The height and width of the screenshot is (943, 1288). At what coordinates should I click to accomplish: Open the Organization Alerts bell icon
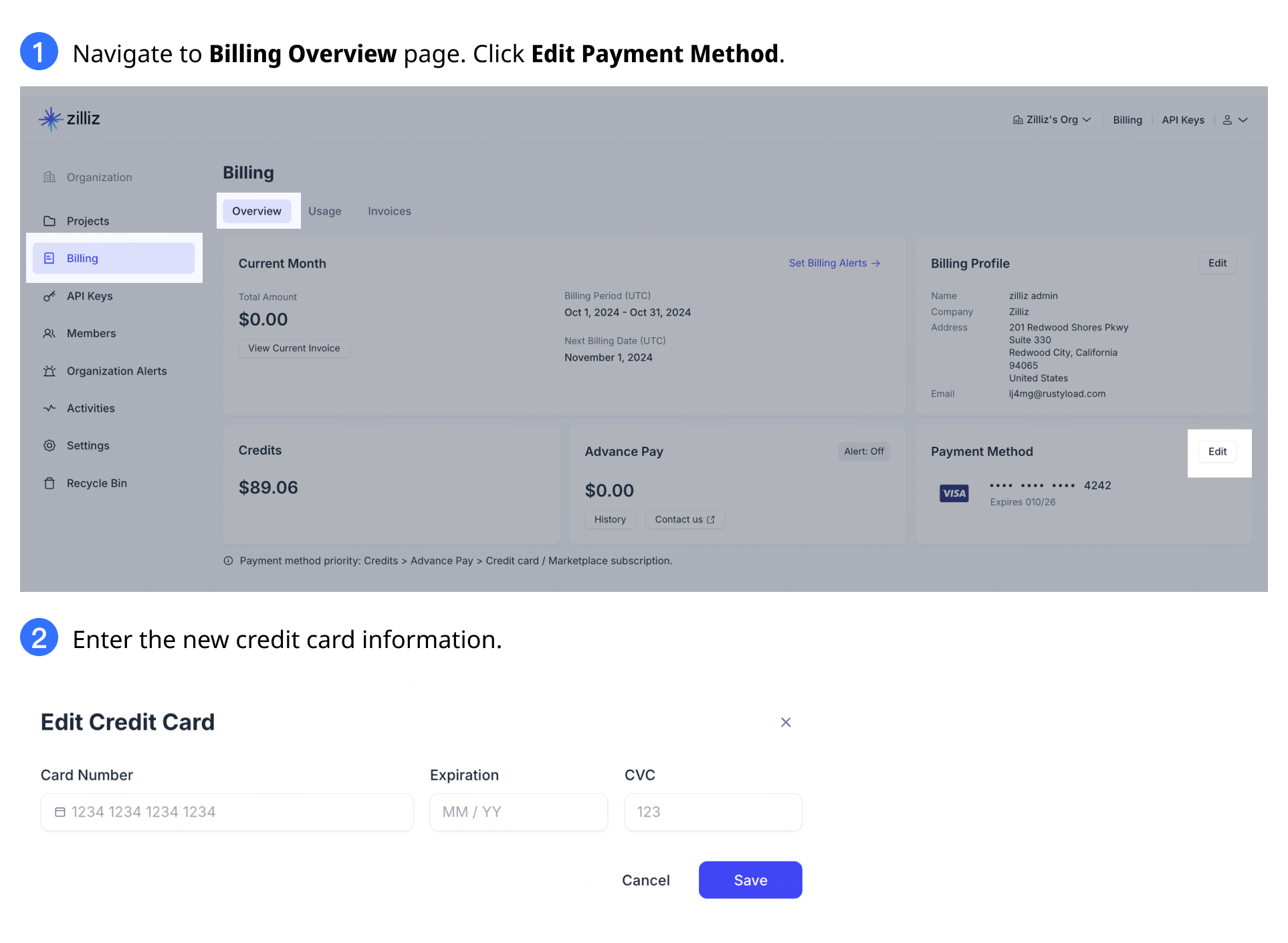point(49,371)
